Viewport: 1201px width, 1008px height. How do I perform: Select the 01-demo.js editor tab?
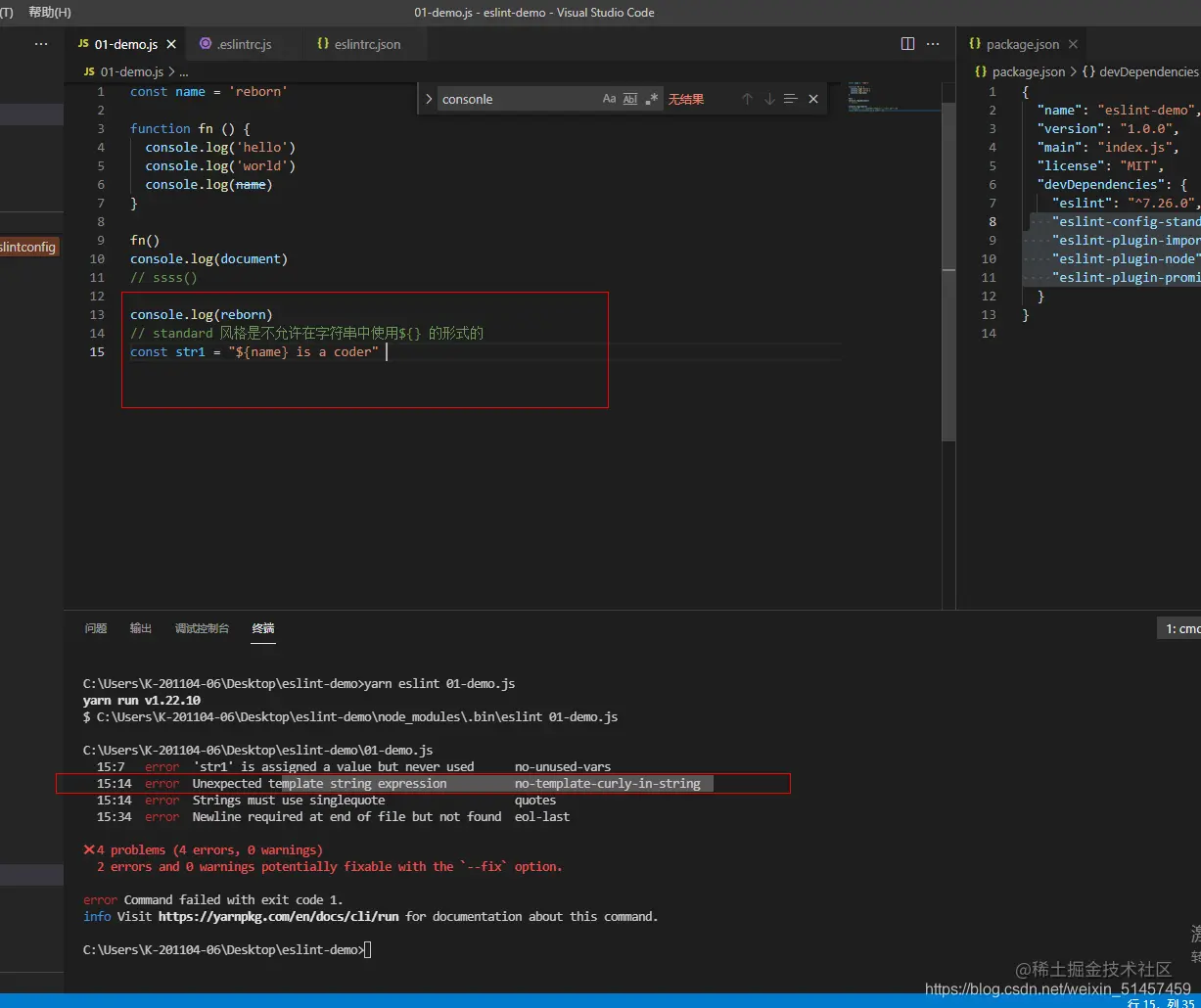125,44
